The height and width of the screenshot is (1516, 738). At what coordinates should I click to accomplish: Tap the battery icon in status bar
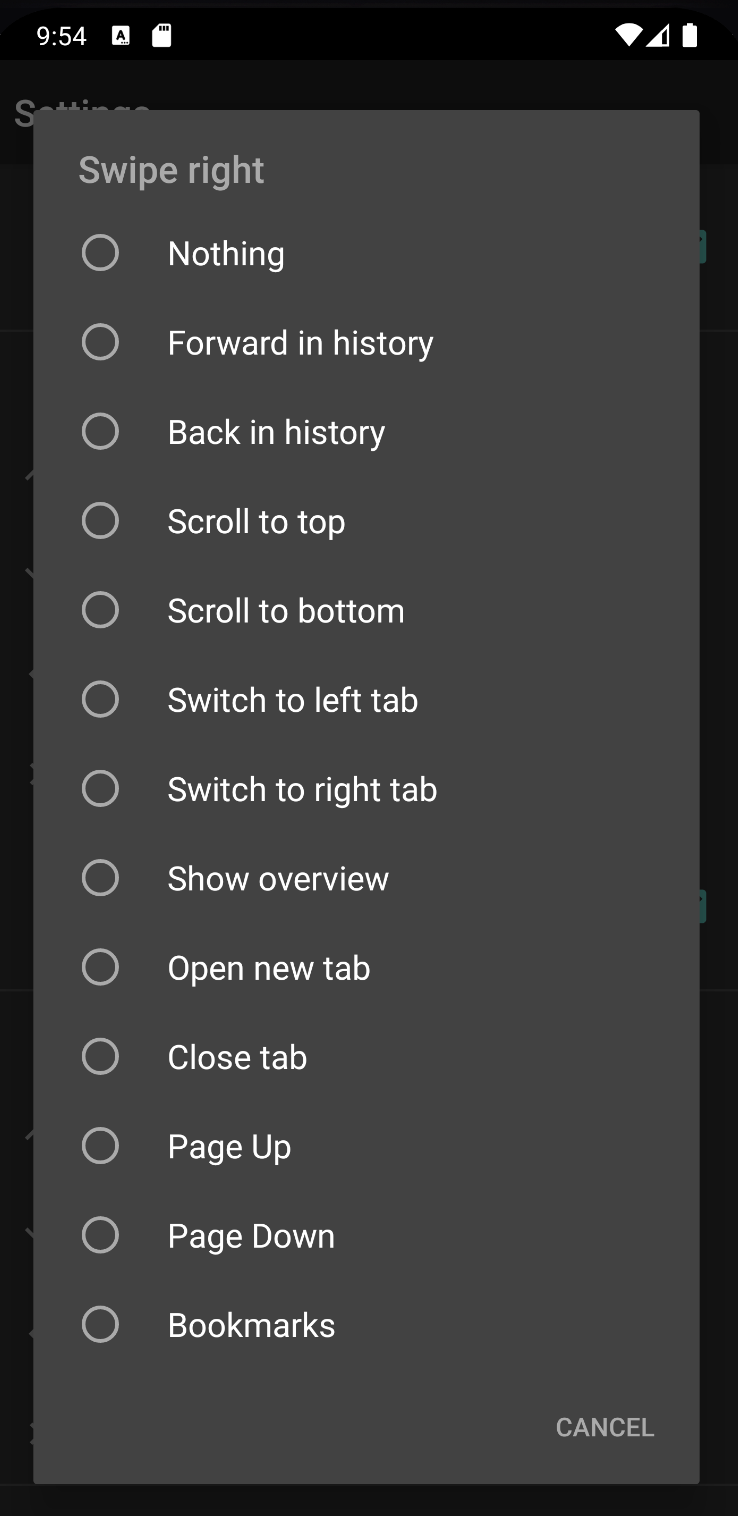point(689,36)
